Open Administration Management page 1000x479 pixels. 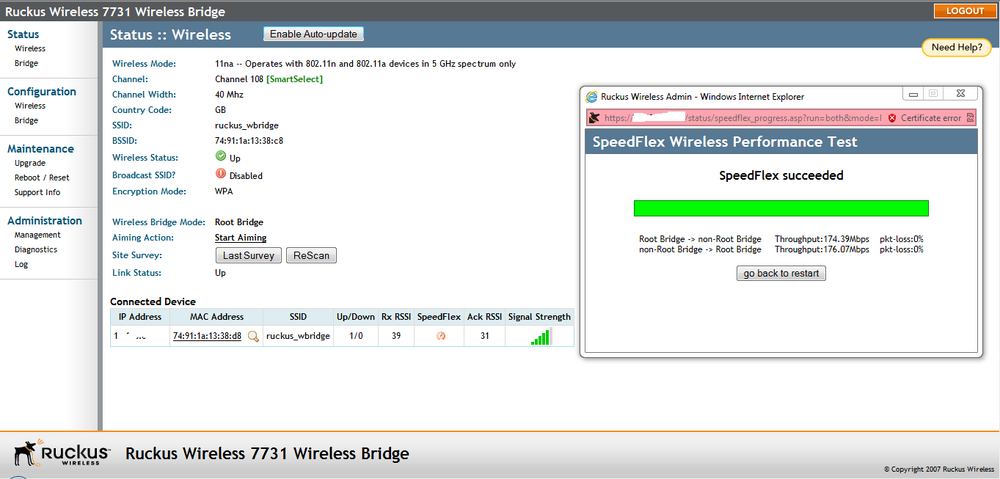[38, 235]
